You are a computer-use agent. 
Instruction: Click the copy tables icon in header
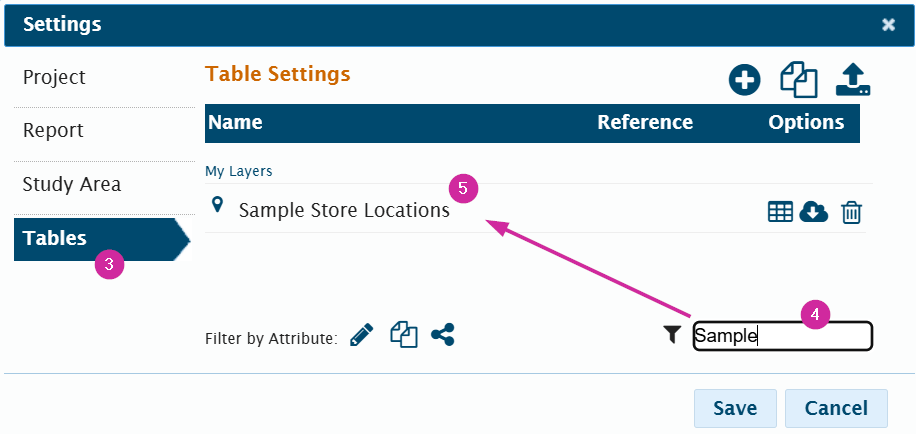coord(799,80)
